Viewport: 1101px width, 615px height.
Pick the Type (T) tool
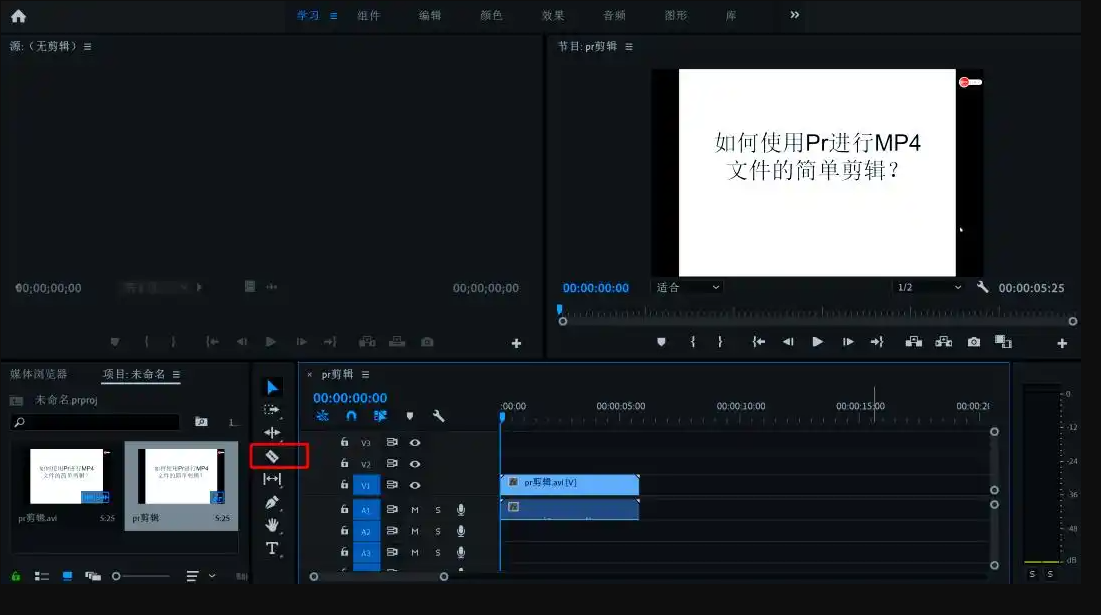(272, 548)
